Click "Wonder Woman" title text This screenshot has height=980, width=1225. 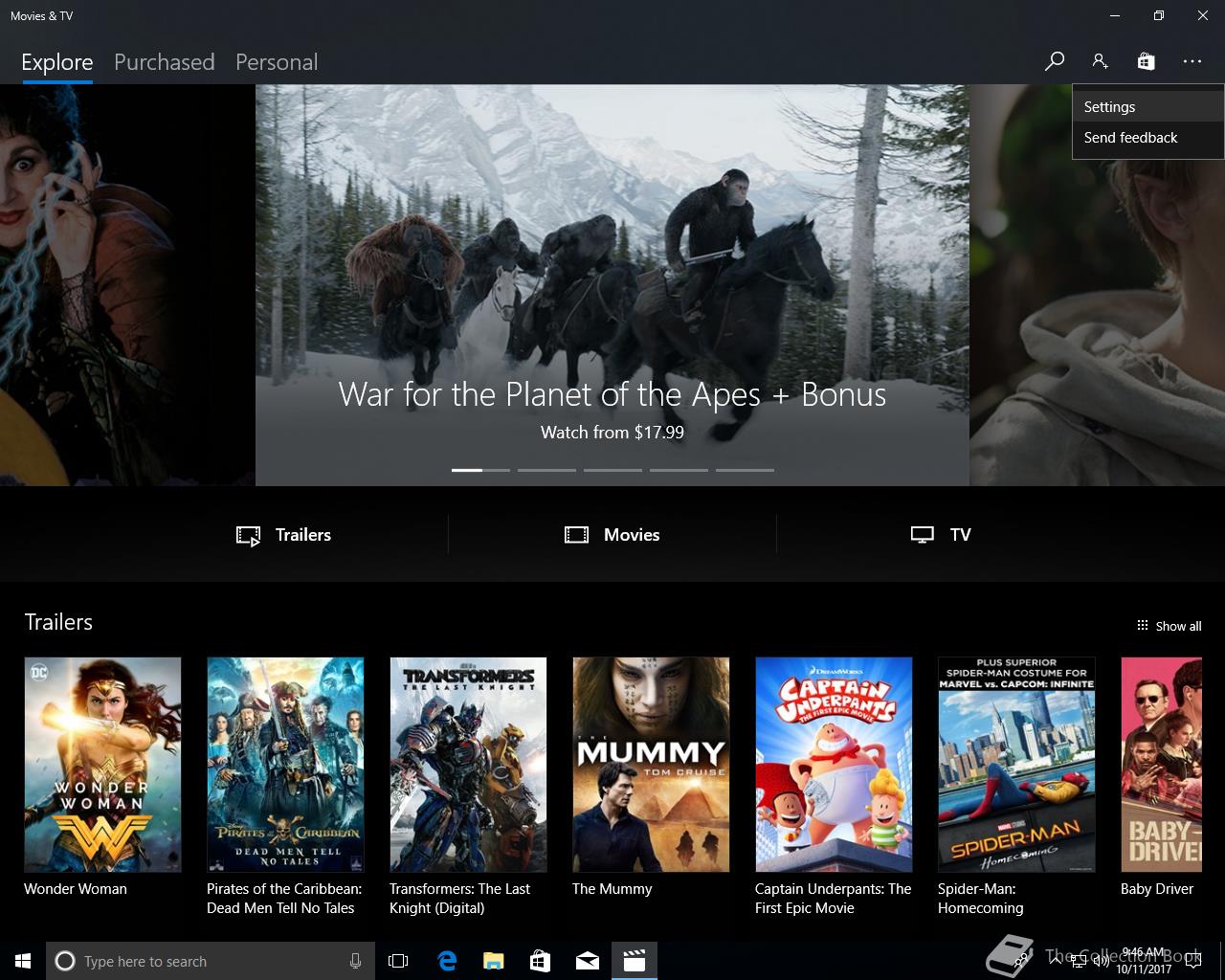[x=76, y=889]
